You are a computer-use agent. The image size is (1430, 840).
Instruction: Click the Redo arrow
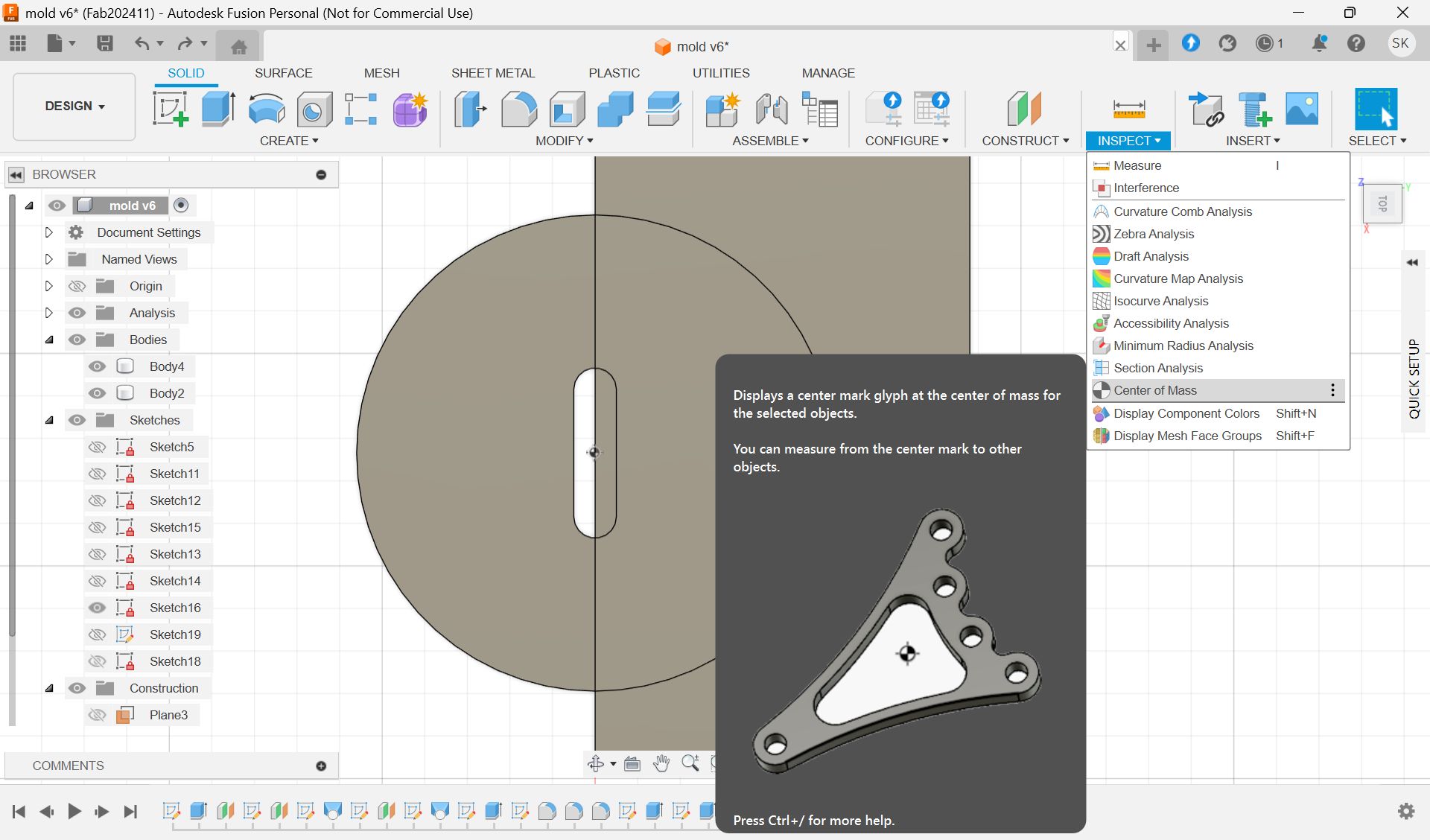coord(185,43)
